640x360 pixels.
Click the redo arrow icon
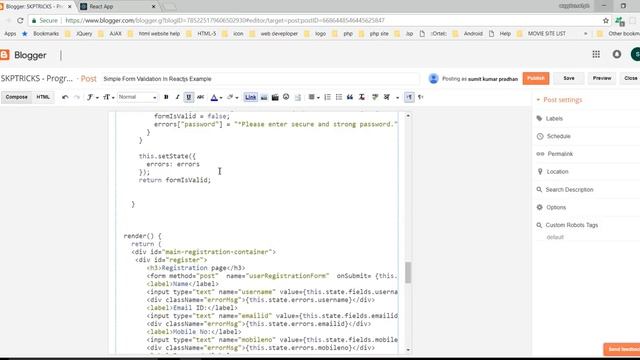click(77, 97)
